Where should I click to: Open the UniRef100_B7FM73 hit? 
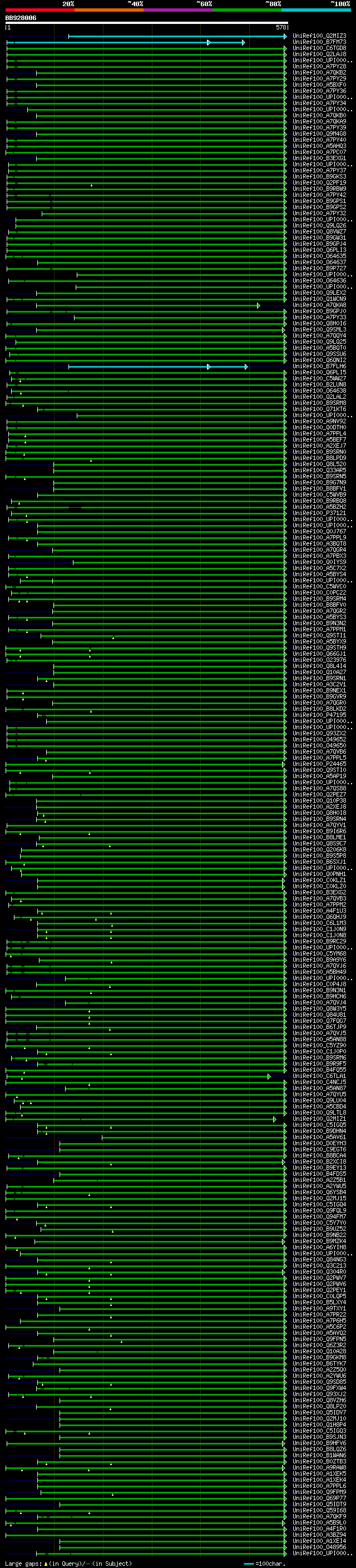coord(319,42)
